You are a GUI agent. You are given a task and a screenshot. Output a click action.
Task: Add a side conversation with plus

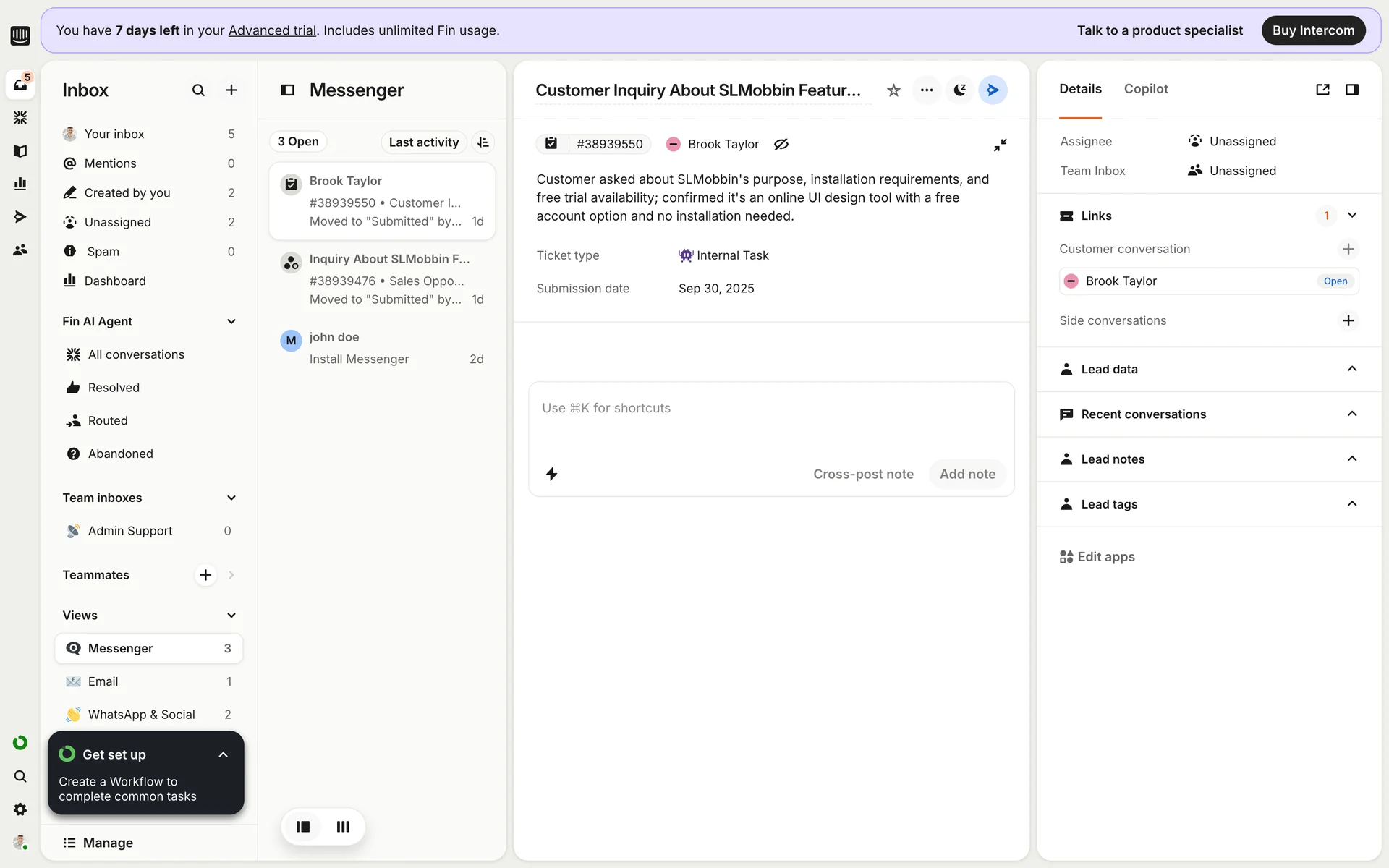click(x=1348, y=320)
